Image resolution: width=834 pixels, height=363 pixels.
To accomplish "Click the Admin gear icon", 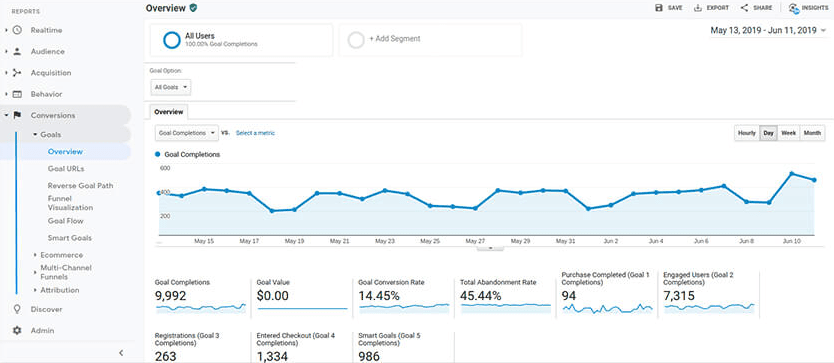I will click(x=17, y=331).
